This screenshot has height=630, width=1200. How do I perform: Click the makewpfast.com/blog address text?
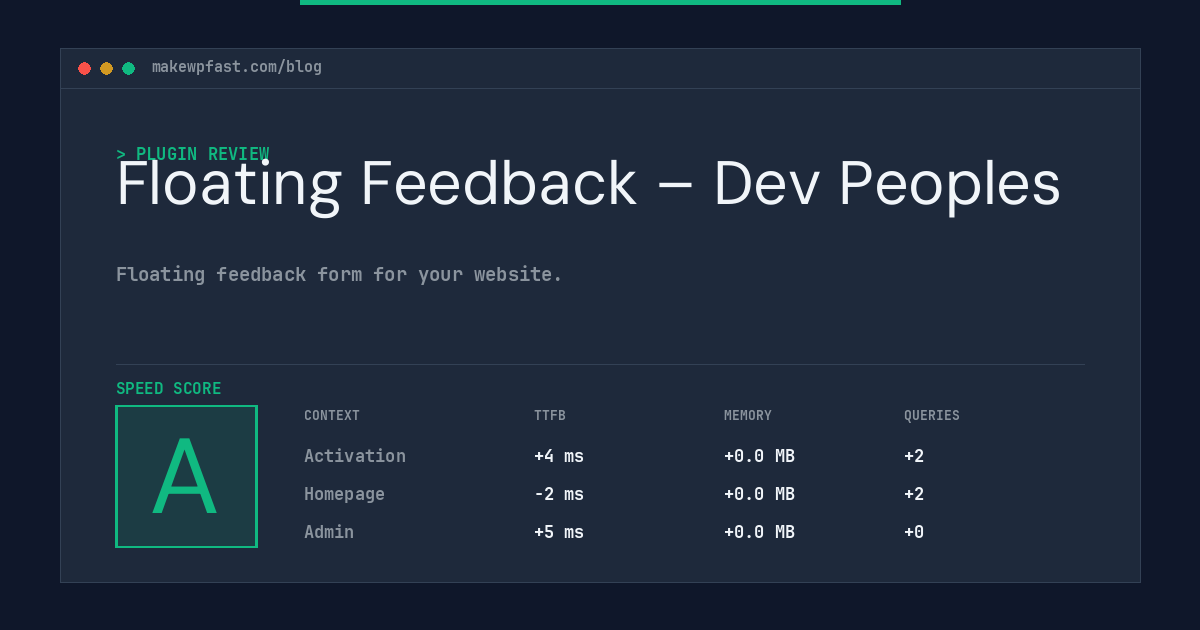click(237, 67)
